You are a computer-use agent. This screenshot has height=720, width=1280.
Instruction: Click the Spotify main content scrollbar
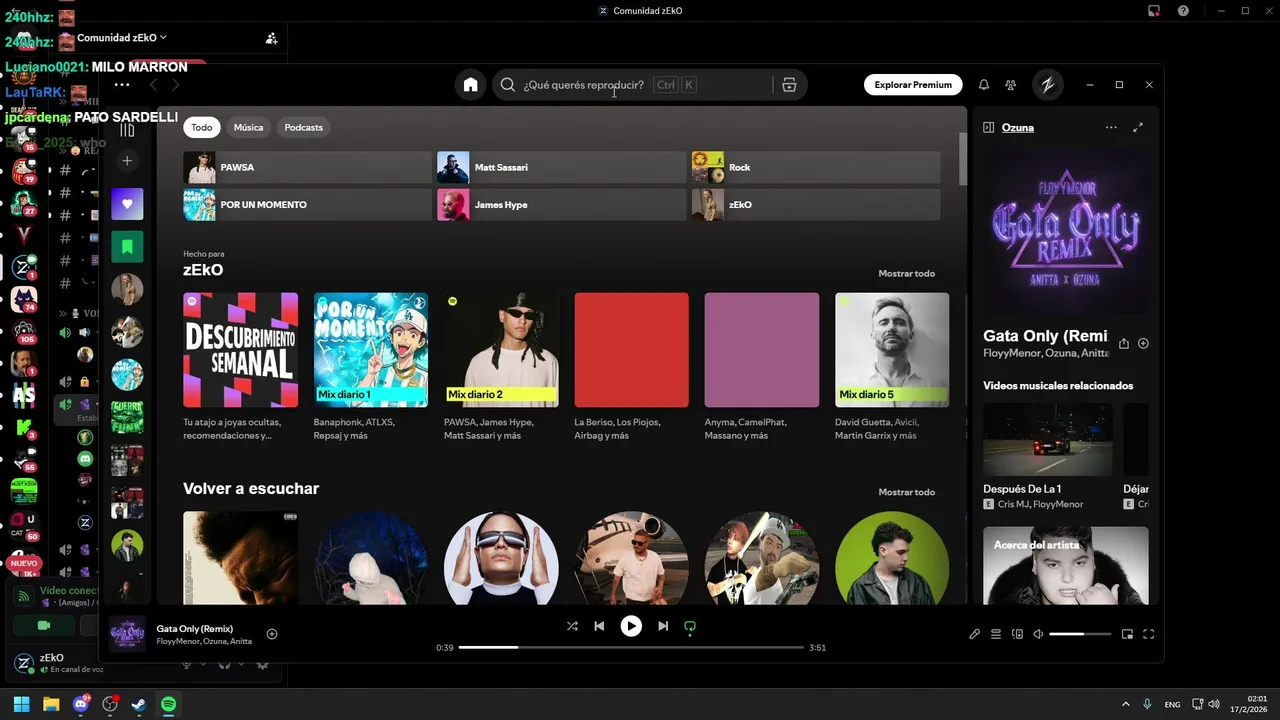click(x=963, y=158)
